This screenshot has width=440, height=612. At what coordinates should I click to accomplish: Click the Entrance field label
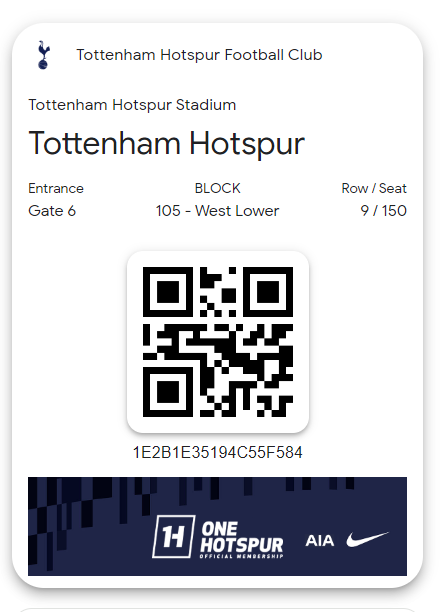(56, 189)
